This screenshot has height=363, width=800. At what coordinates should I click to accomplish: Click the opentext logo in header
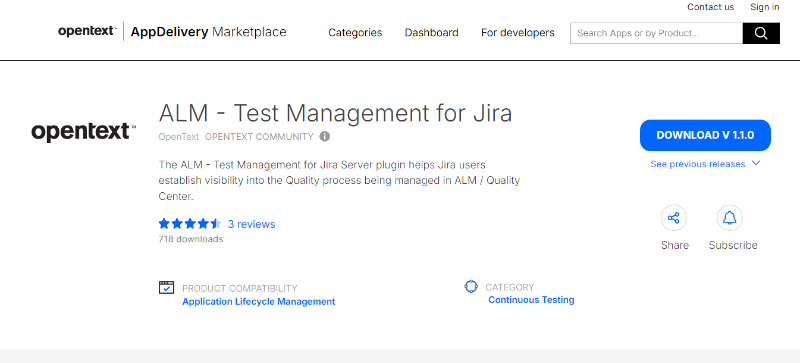[87, 31]
